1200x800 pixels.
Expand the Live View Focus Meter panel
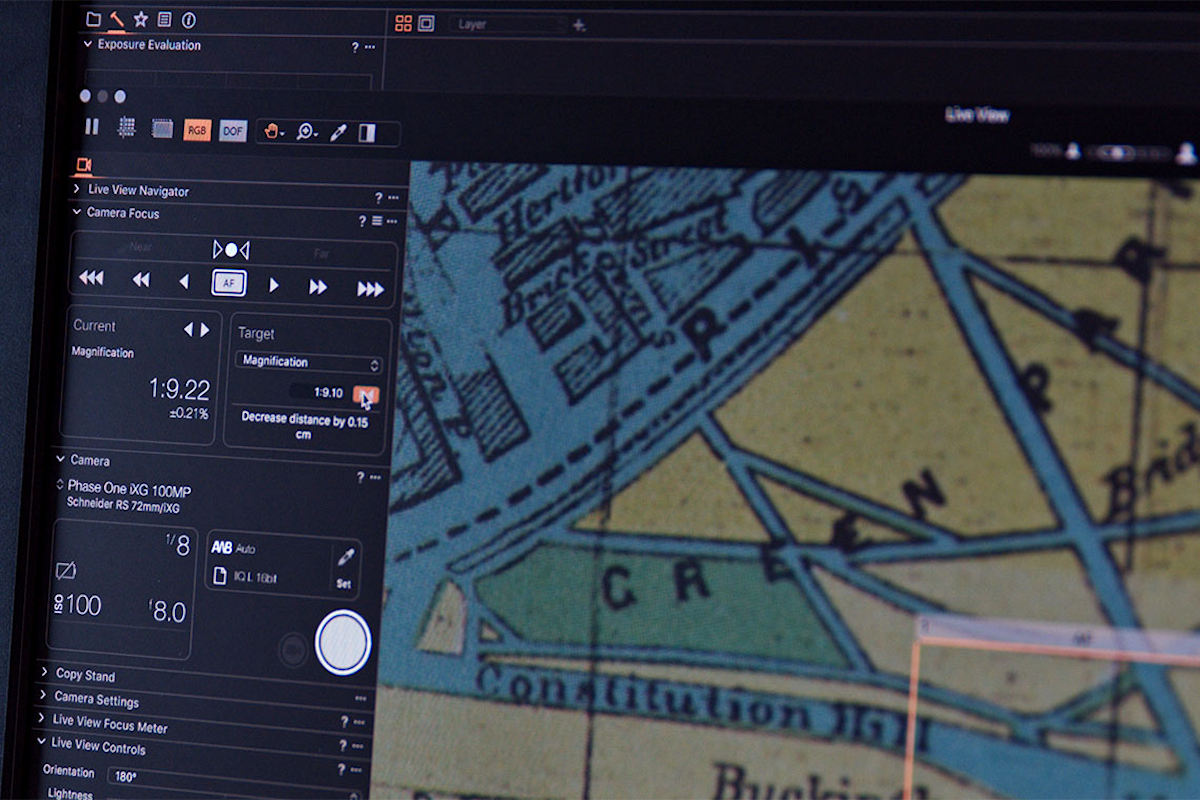click(42, 718)
